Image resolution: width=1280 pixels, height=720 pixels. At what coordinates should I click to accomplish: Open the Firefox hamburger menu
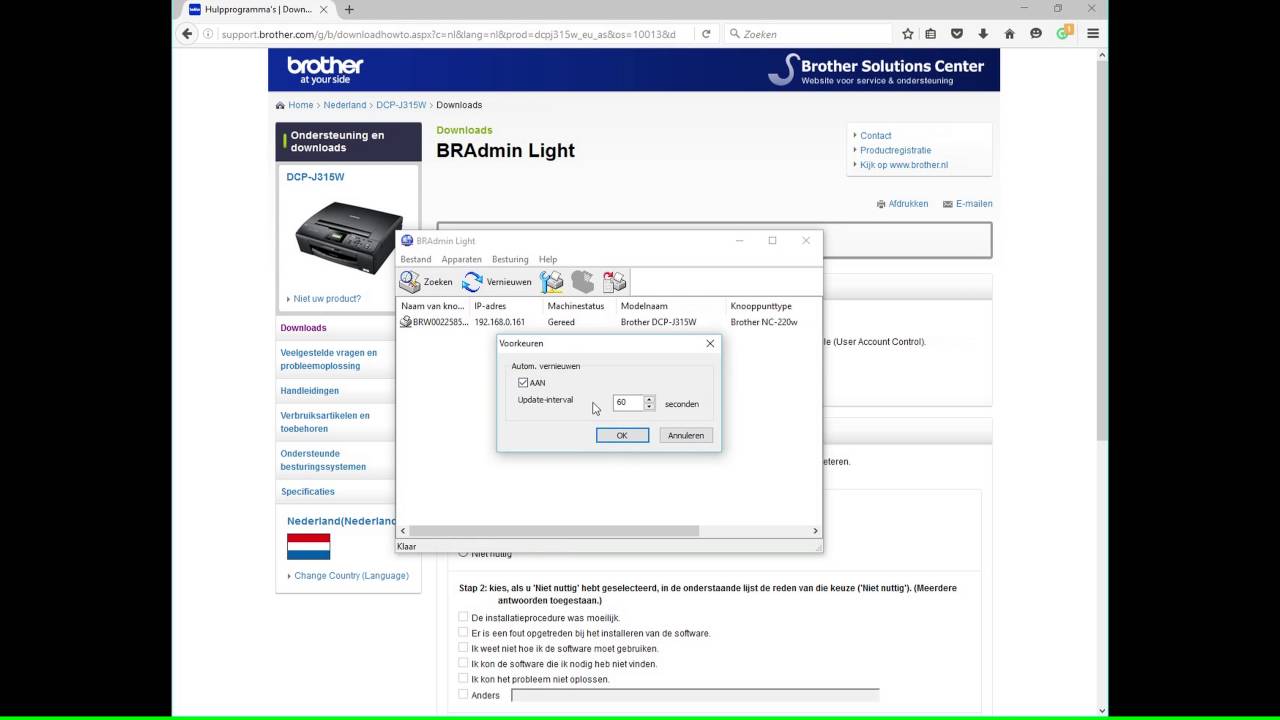[1093, 34]
